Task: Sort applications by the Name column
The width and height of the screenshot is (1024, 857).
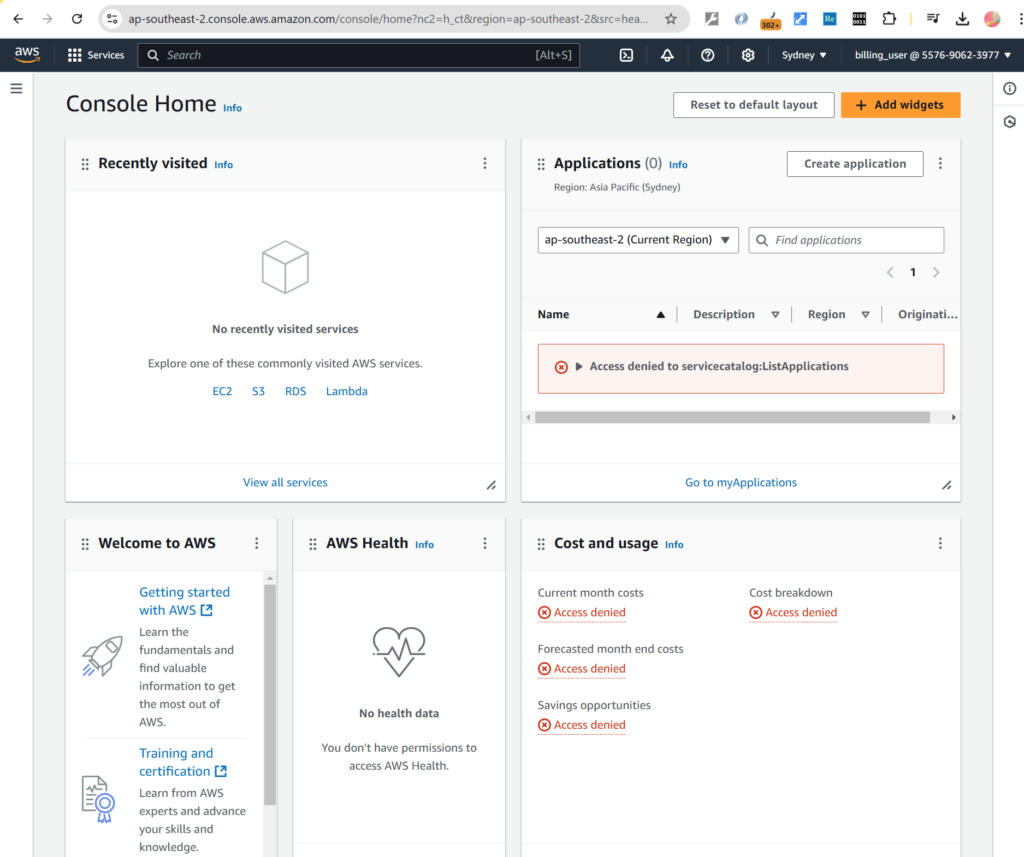Action: tap(600, 314)
